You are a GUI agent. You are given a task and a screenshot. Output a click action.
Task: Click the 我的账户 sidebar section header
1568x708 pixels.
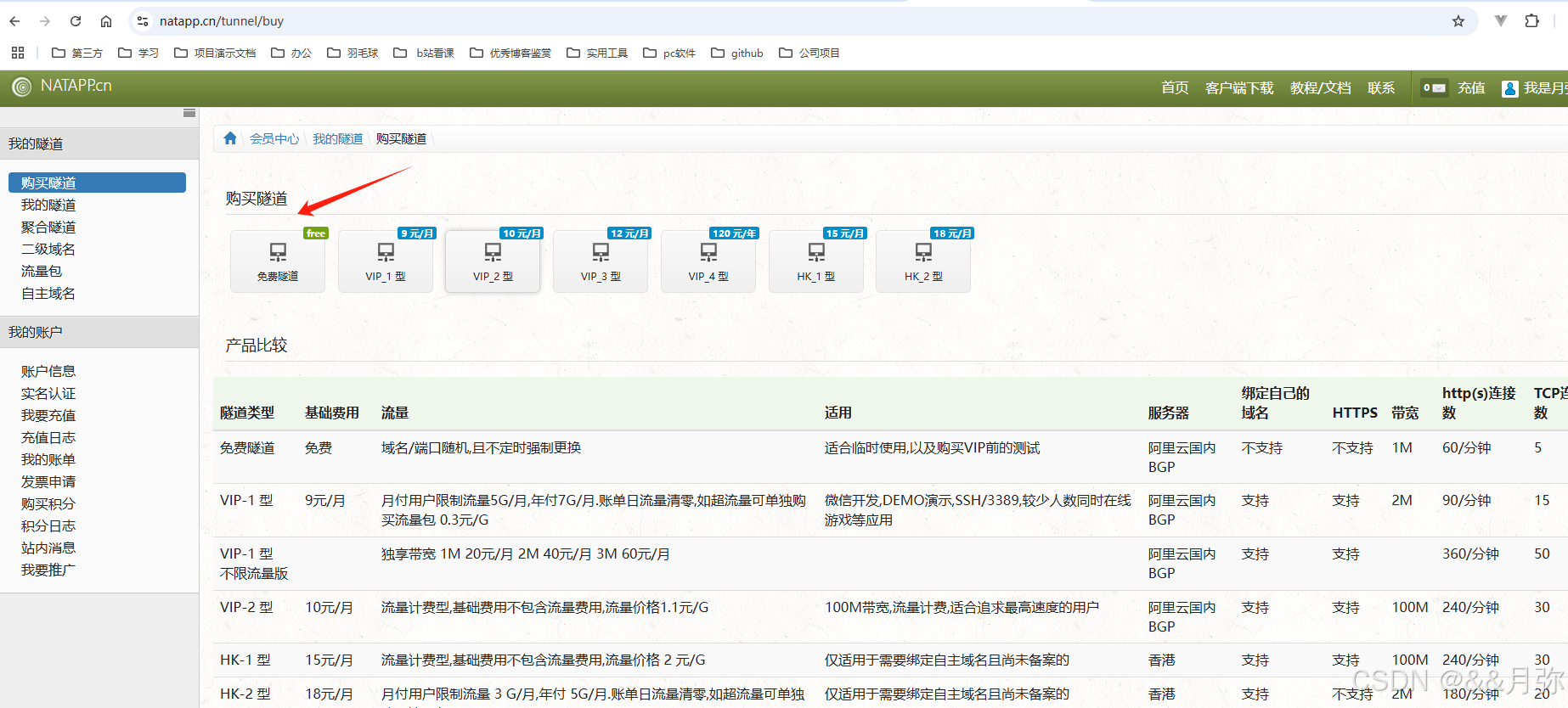99,332
